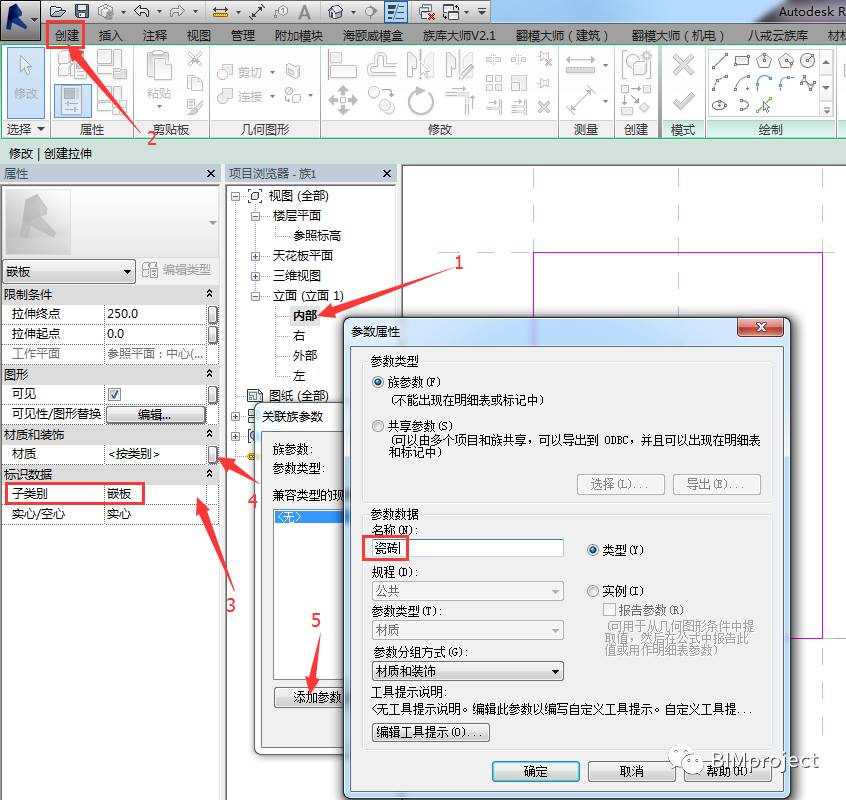The height and width of the screenshot is (800, 846).
Task: Open the Revit application menu button
Action: [x=19, y=19]
